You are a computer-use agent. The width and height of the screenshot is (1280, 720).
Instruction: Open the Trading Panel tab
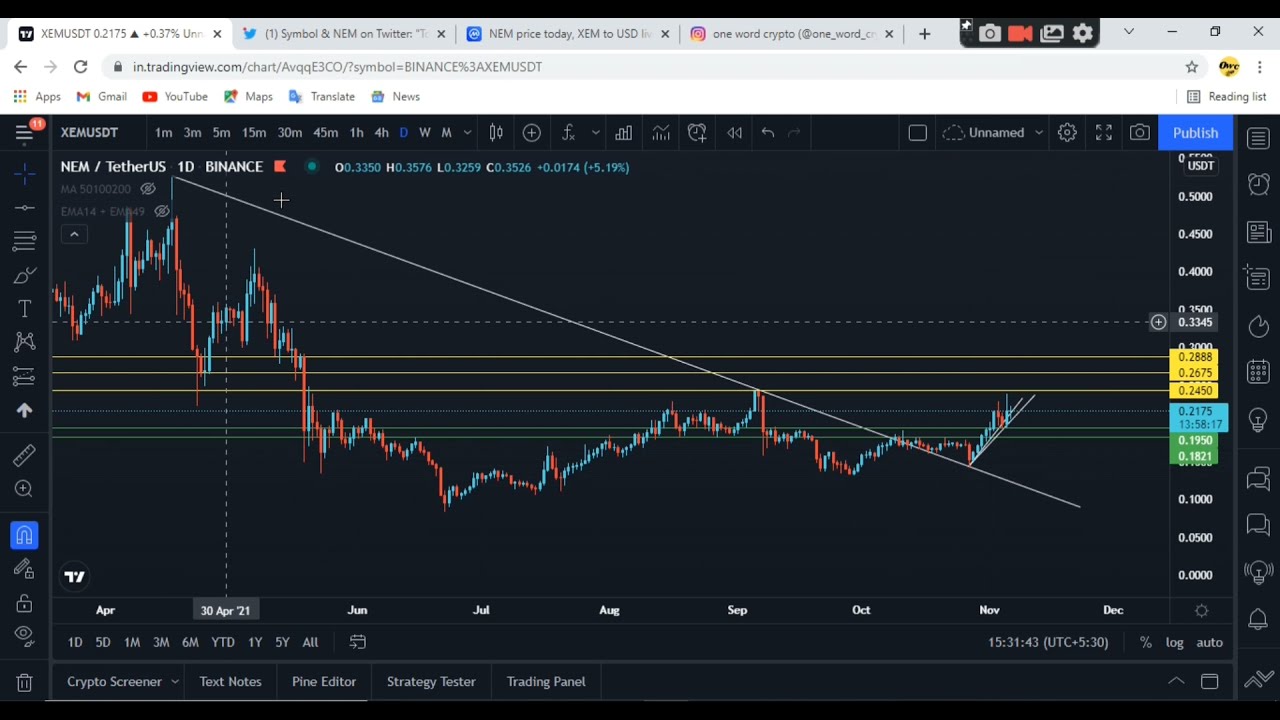click(546, 682)
